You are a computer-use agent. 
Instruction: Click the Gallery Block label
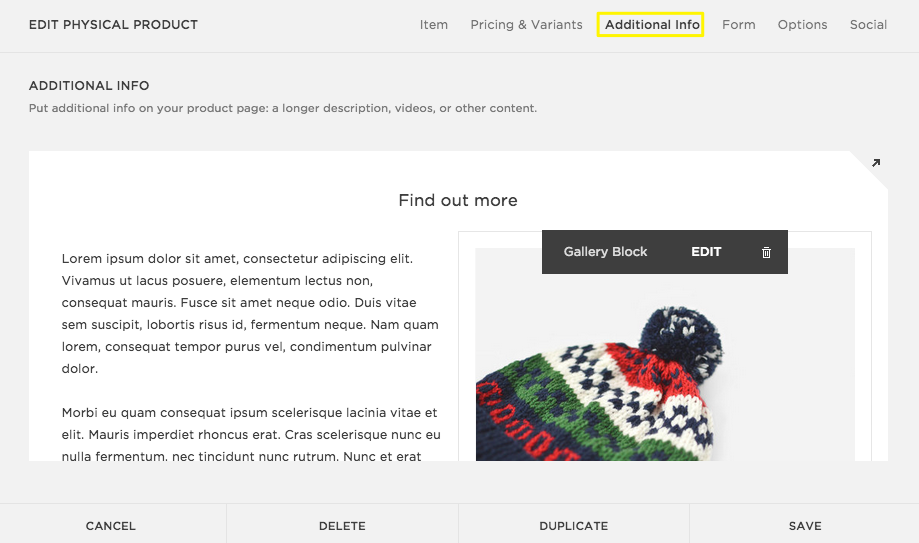tap(605, 252)
